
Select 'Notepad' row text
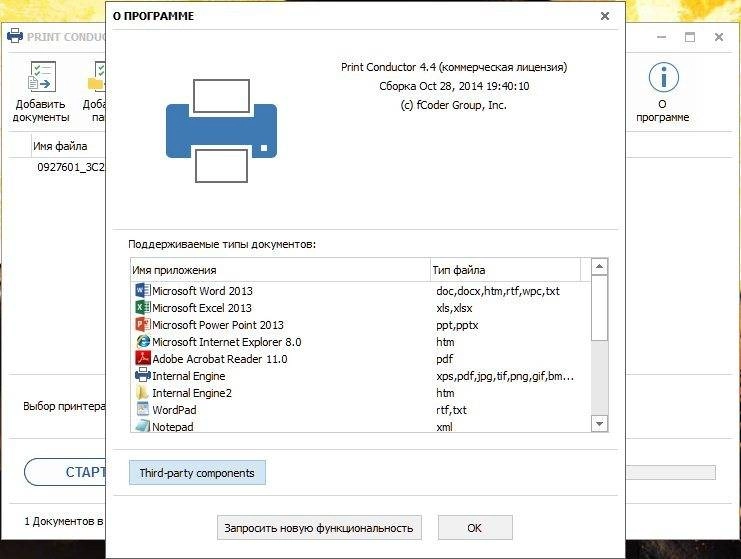point(173,426)
